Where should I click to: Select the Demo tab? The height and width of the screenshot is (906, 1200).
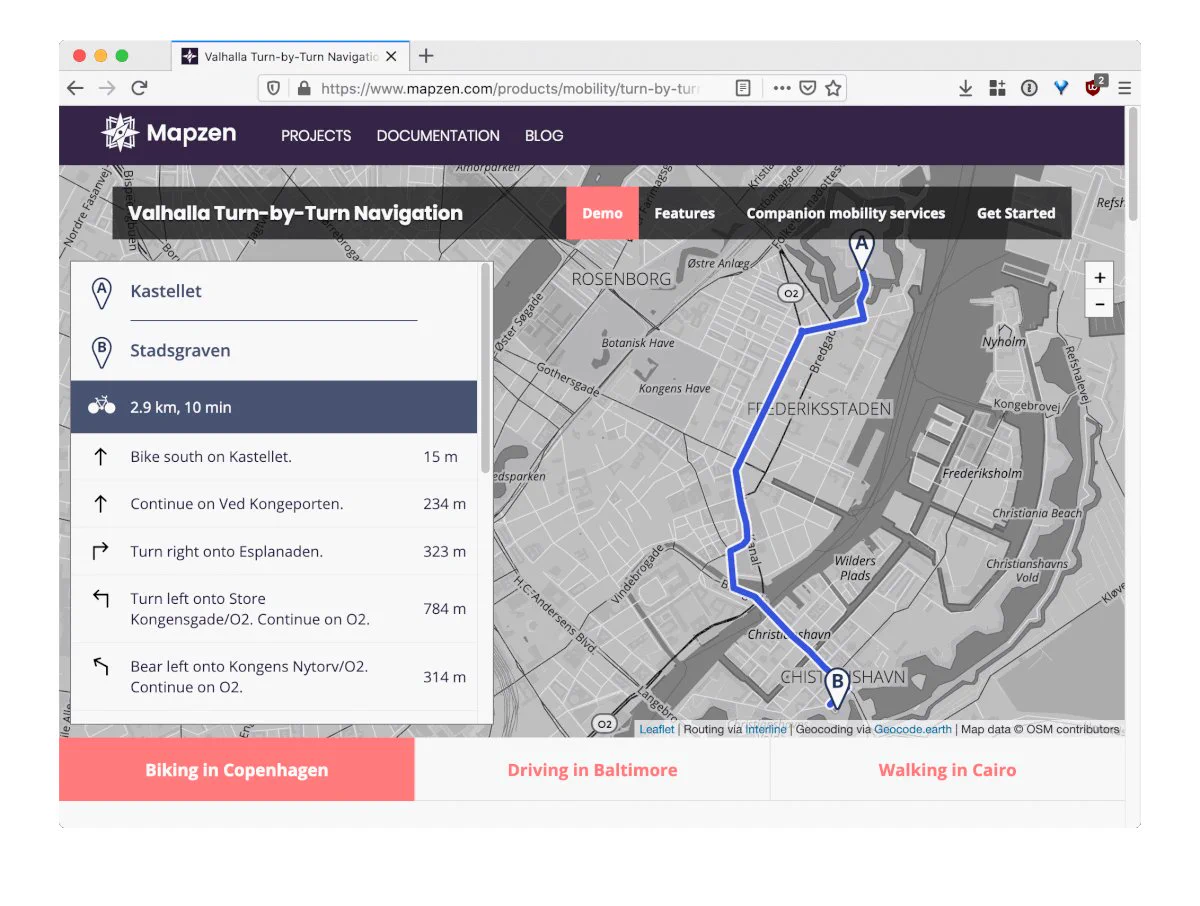coord(602,213)
